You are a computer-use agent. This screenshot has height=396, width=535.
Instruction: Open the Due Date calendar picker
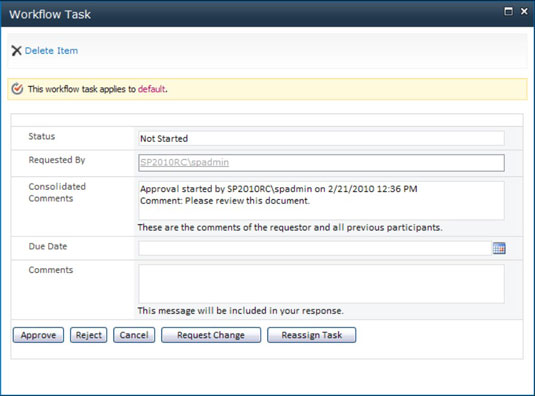point(499,248)
